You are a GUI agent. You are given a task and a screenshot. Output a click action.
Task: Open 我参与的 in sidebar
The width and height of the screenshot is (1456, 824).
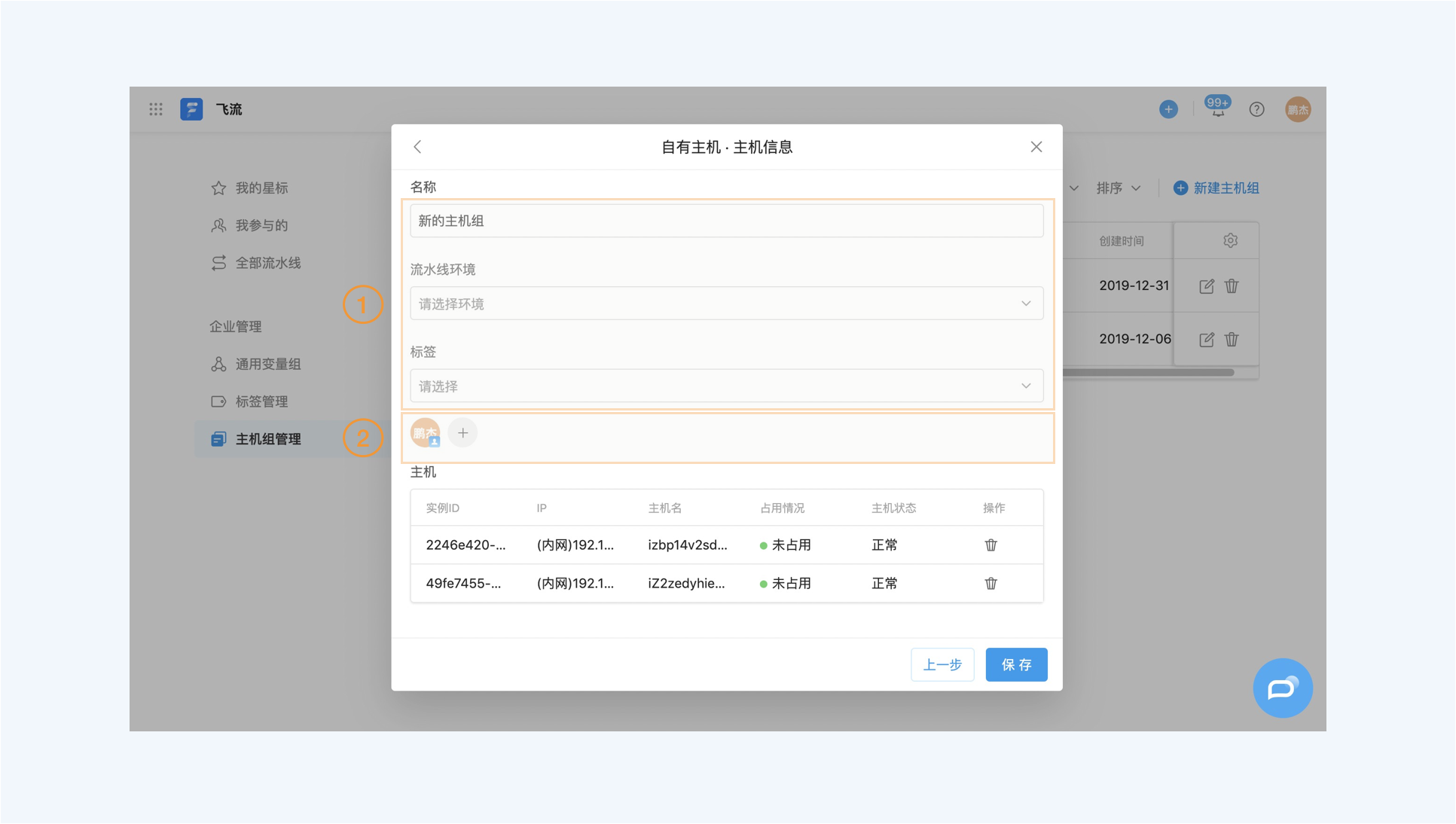click(x=249, y=225)
